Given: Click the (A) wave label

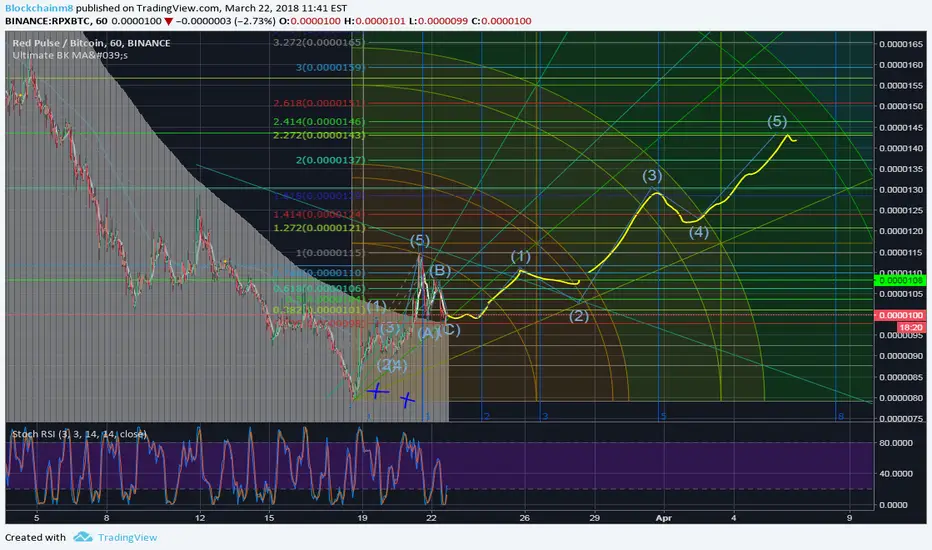Looking at the screenshot, I should point(428,334).
